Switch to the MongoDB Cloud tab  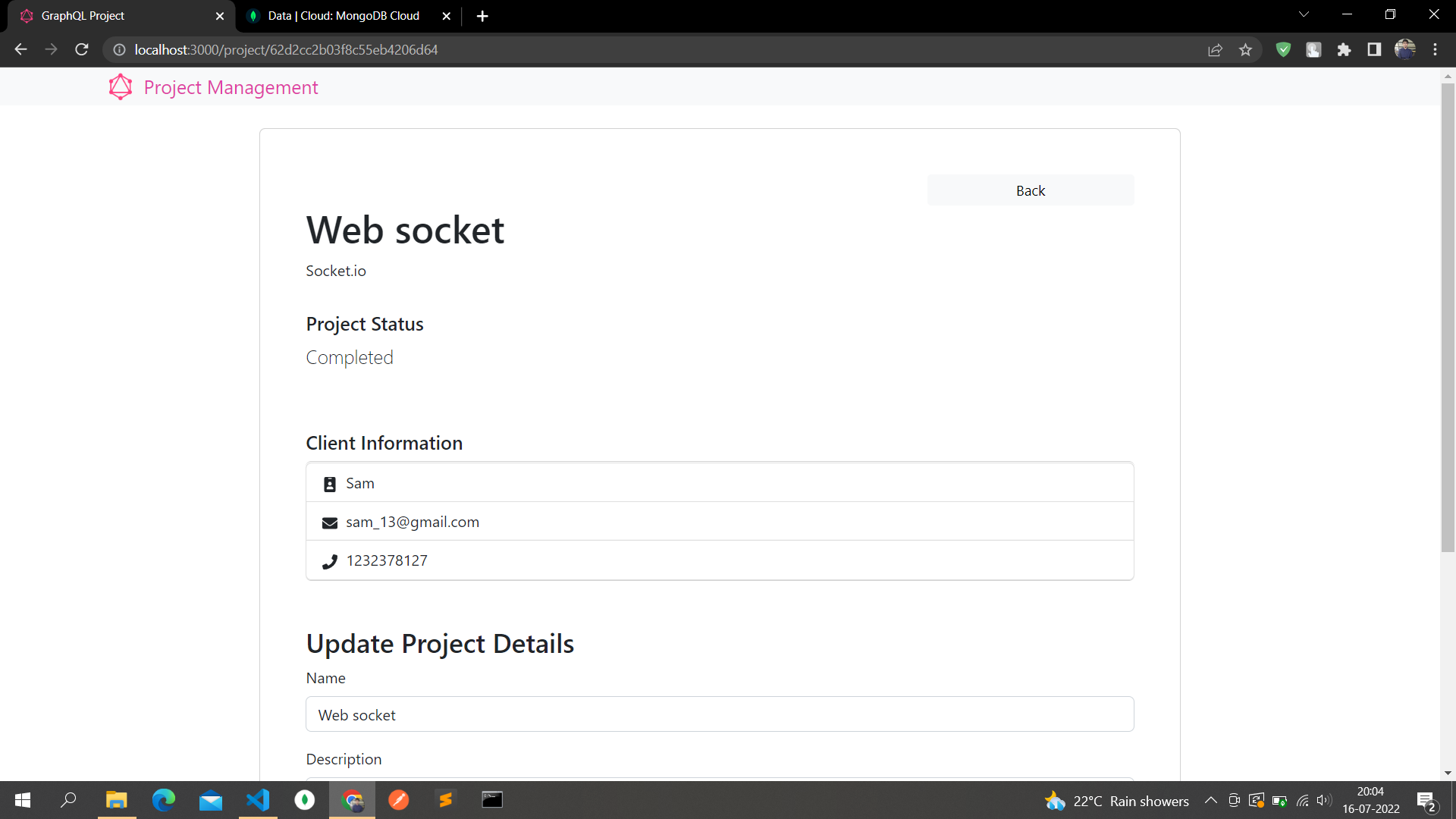coord(344,16)
